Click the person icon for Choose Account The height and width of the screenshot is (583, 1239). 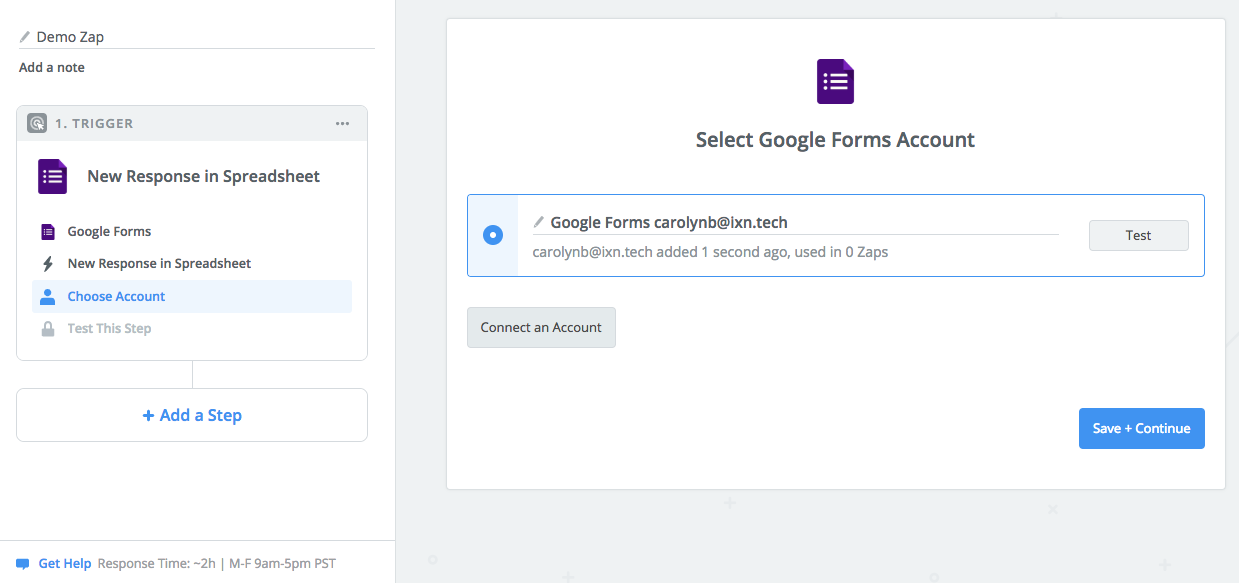point(47,296)
